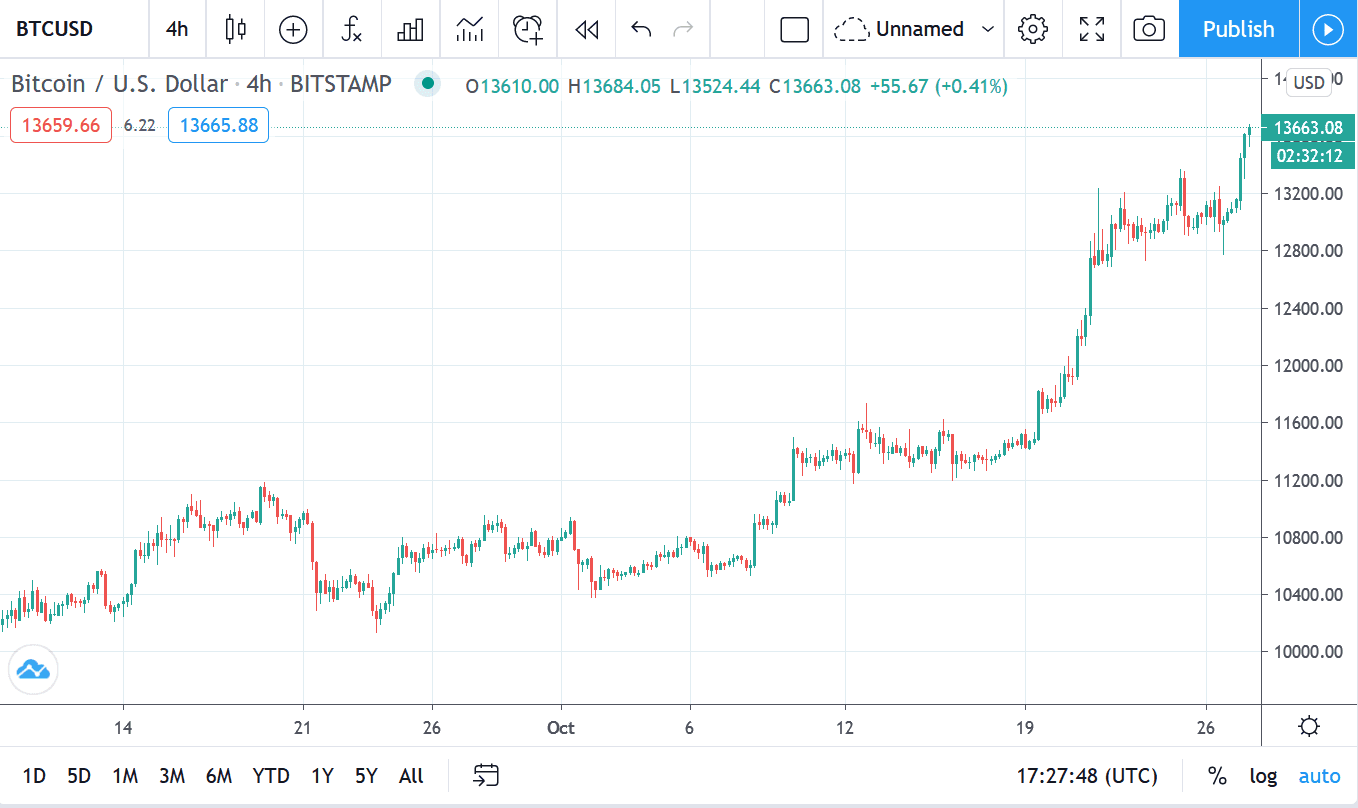The image size is (1358, 808).
Task: Open the USD currency selector
Action: 1308,83
